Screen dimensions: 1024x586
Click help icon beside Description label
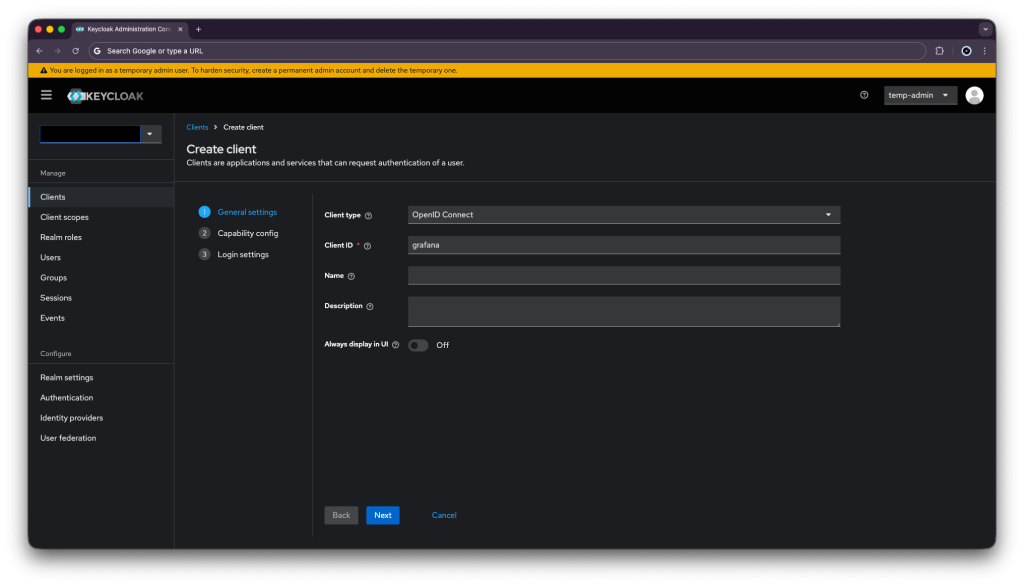coord(370,306)
